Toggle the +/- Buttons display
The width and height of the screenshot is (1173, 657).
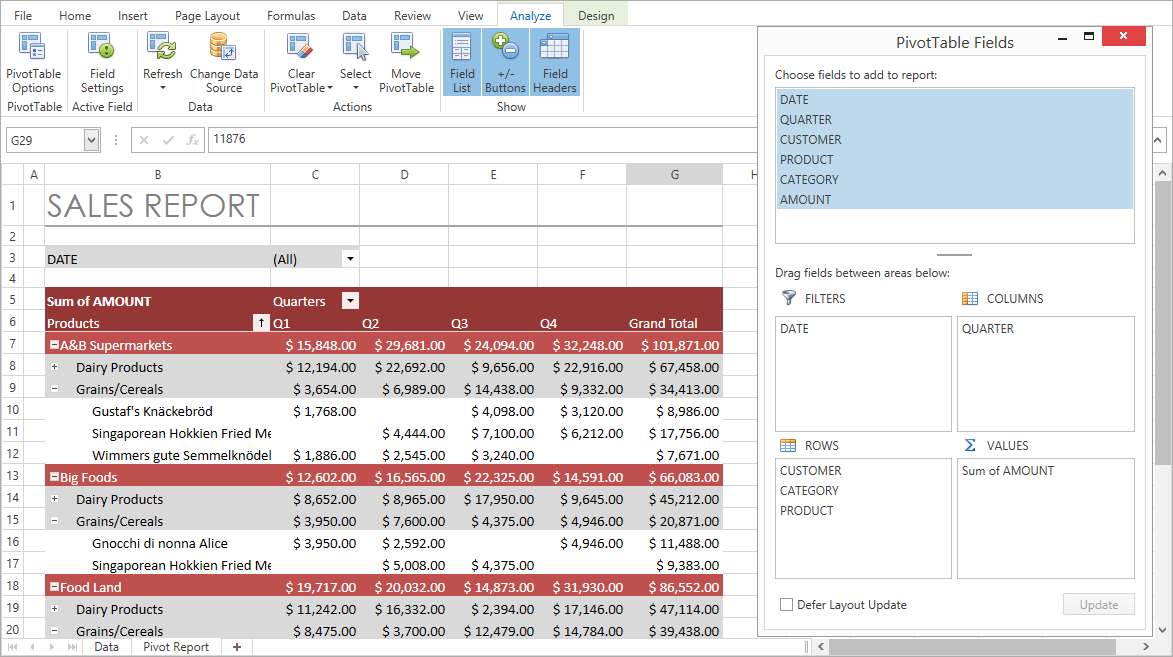(x=505, y=63)
